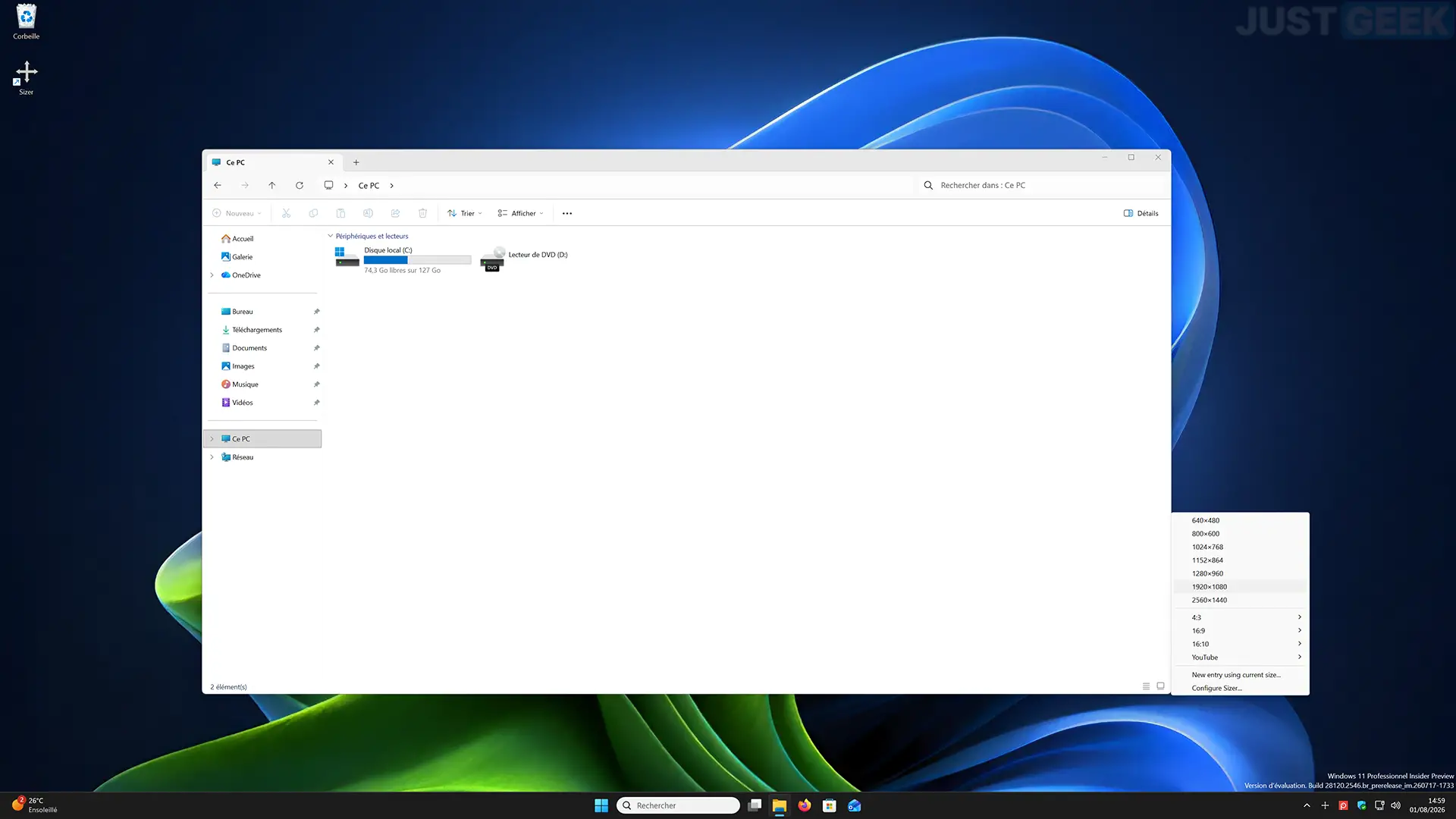The height and width of the screenshot is (819, 1456).
Task: Select the Disque local (C:) storage bar
Action: coord(417,260)
